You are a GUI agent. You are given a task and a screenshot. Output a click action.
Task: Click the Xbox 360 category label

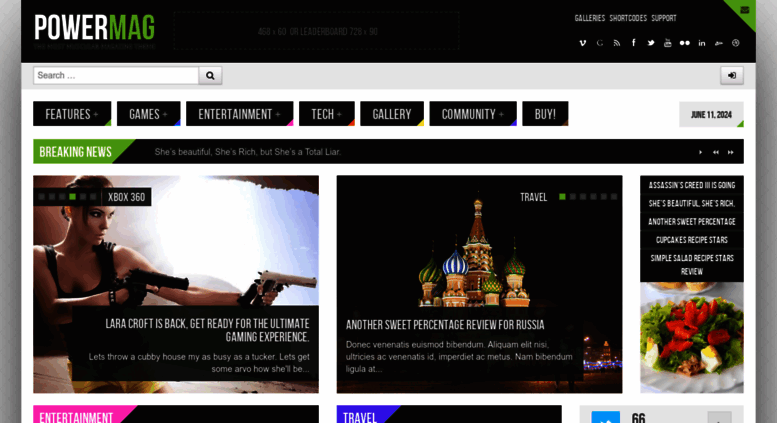tap(126, 197)
